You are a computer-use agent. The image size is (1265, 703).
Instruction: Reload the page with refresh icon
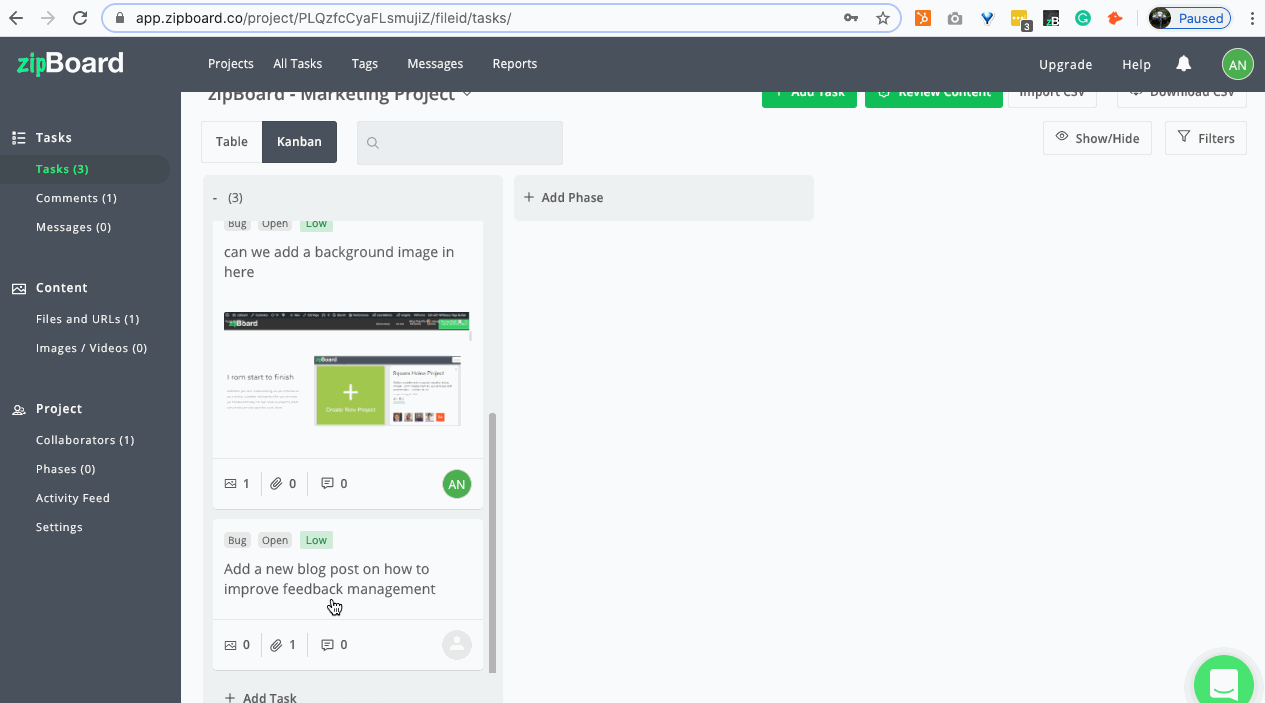(x=80, y=18)
